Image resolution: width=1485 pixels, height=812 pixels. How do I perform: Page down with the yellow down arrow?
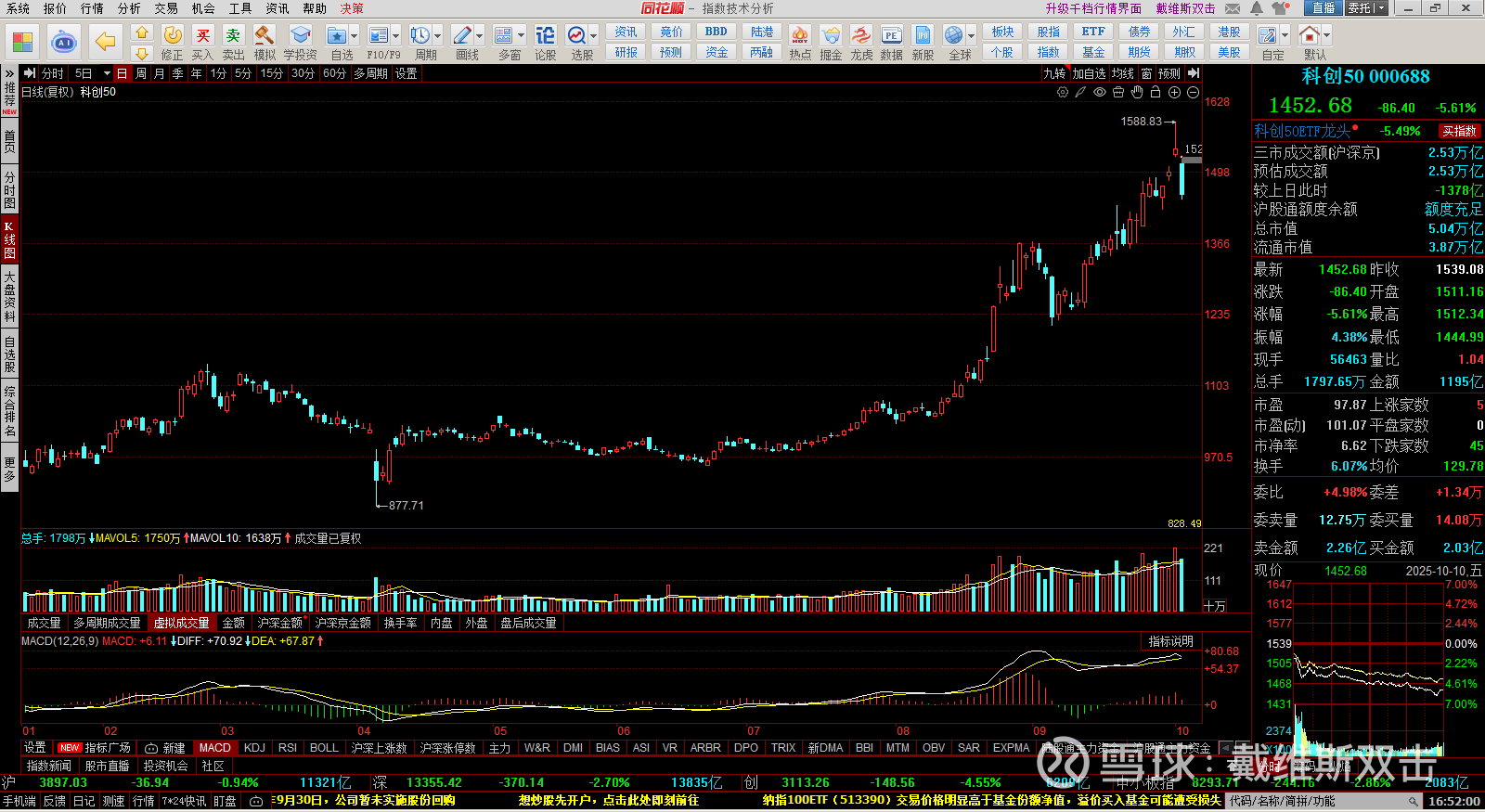click(x=142, y=53)
